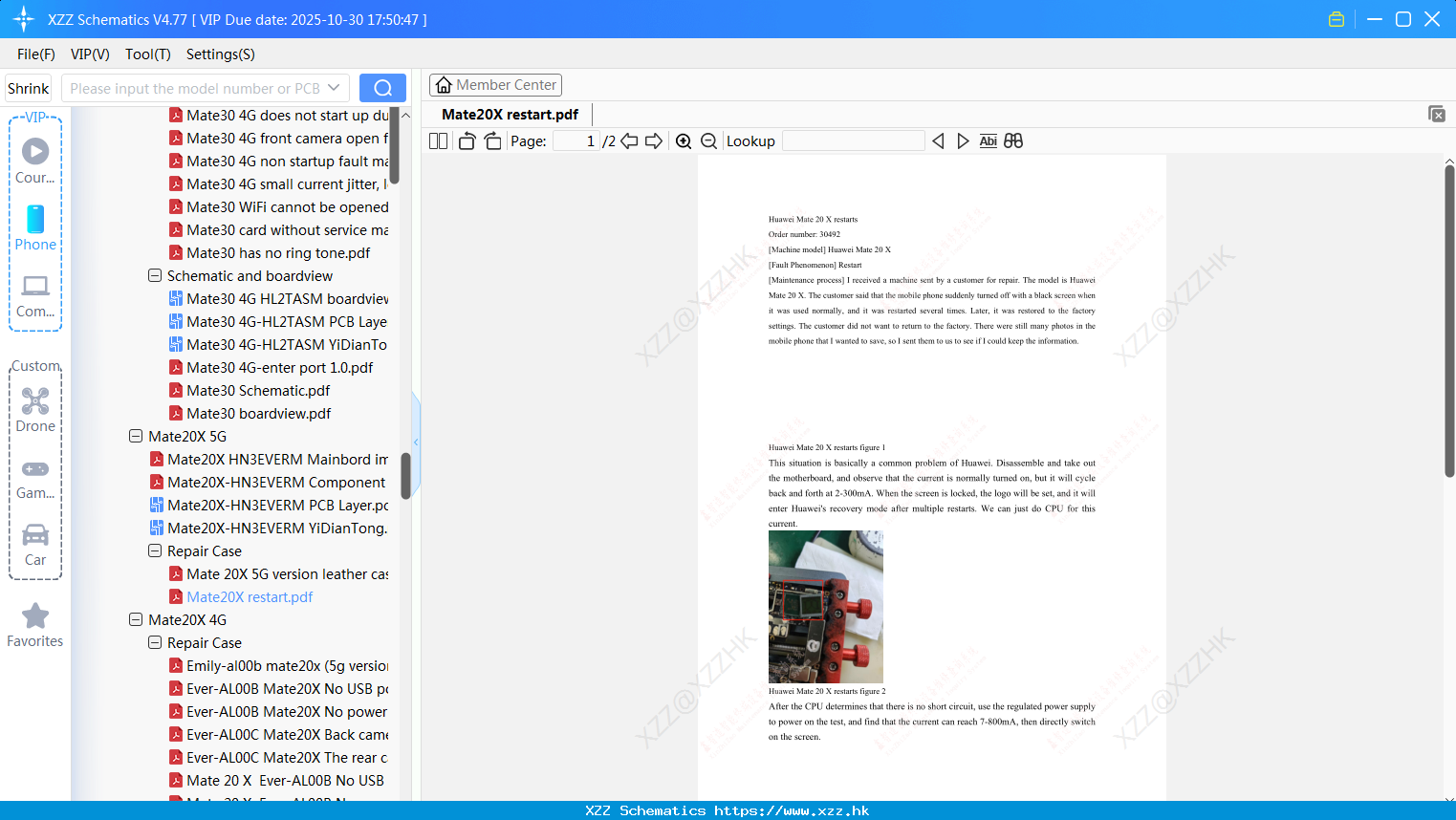Toggle the two-page view icon
The height and width of the screenshot is (820, 1456).
(x=438, y=141)
